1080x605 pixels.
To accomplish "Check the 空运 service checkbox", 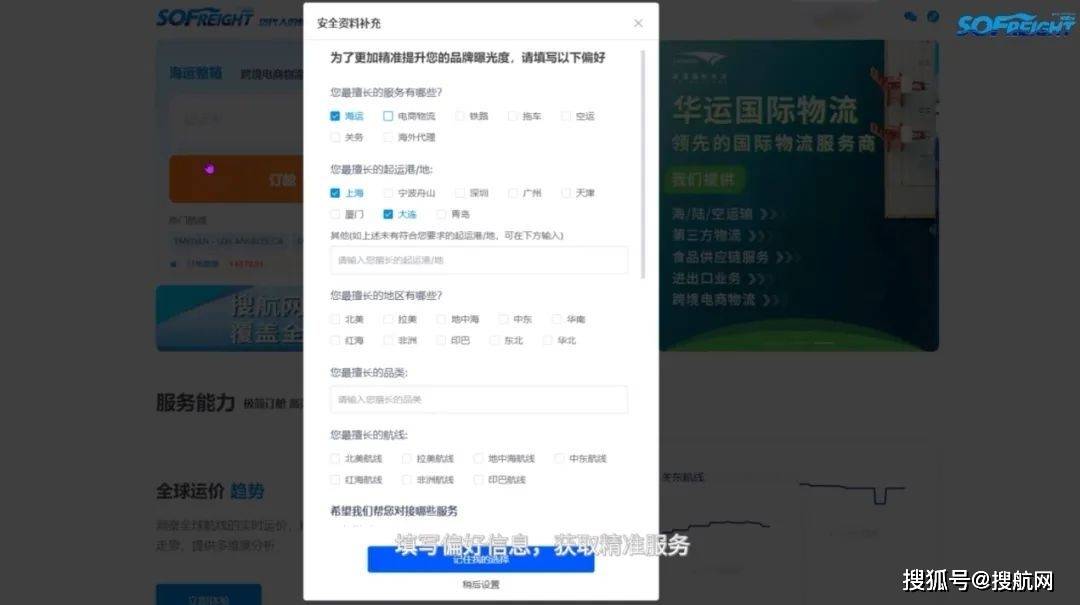I will [567, 115].
